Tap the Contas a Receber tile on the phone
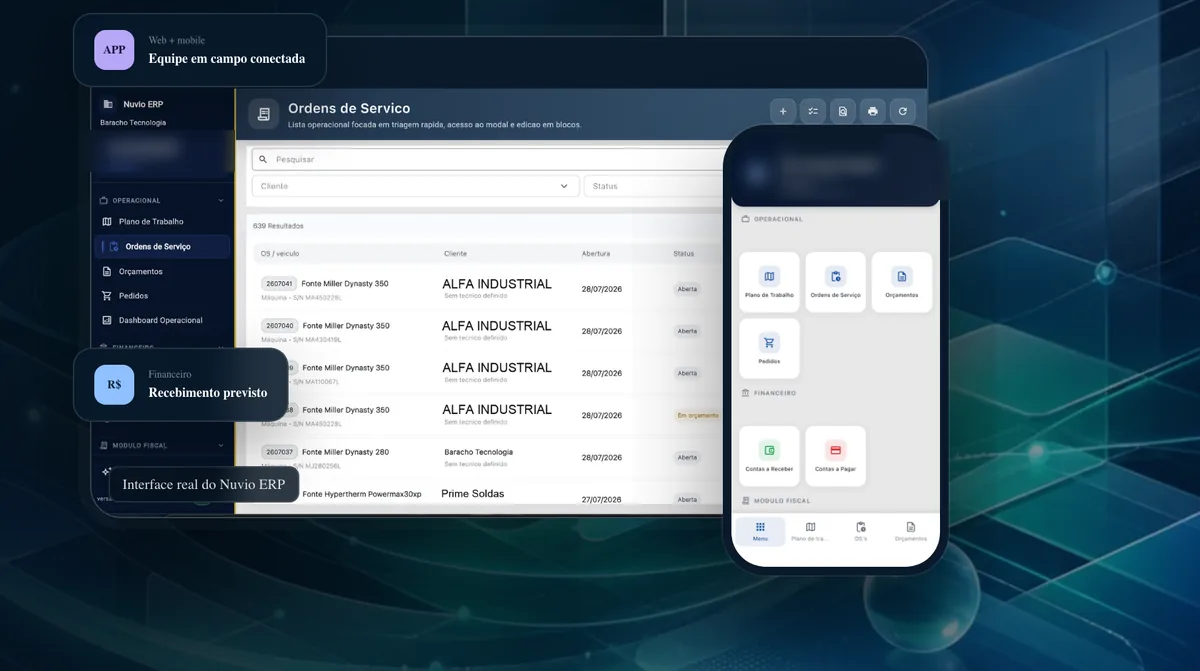This screenshot has width=1200, height=671. [x=769, y=456]
